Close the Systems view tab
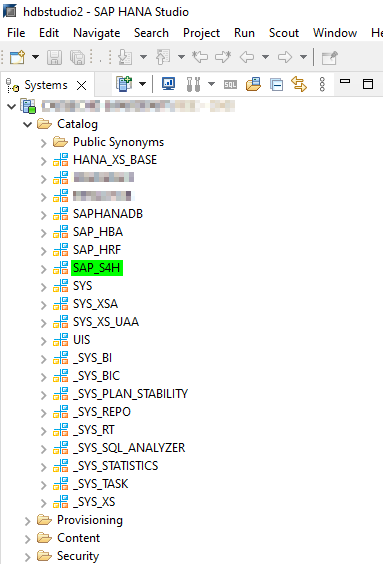Screen dimensions: 383x564 pos(82,86)
